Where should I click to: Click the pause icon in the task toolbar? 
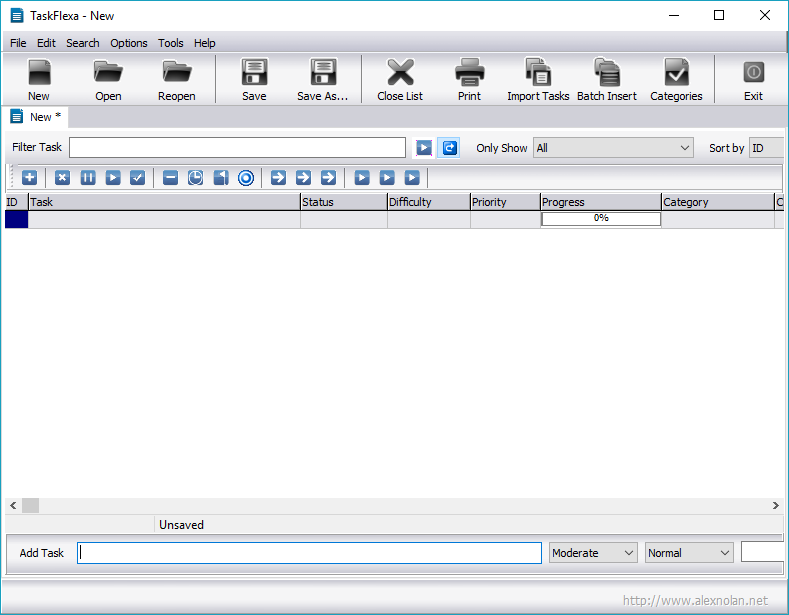click(88, 178)
